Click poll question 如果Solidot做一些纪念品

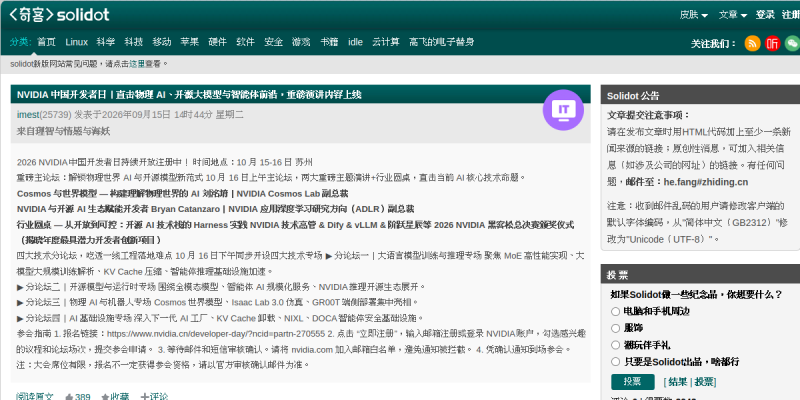[696, 294]
